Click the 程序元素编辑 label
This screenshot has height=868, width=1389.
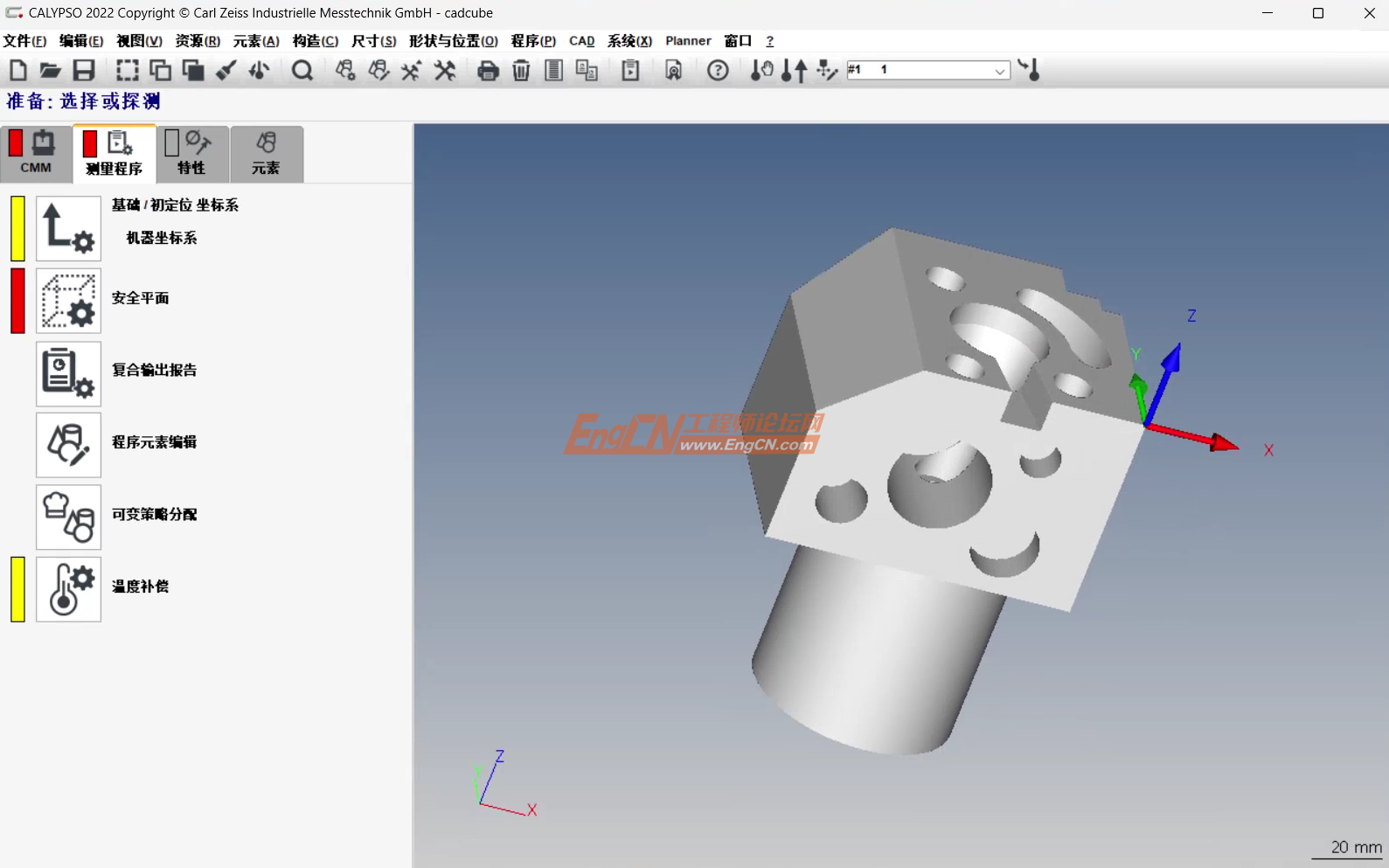(x=154, y=442)
